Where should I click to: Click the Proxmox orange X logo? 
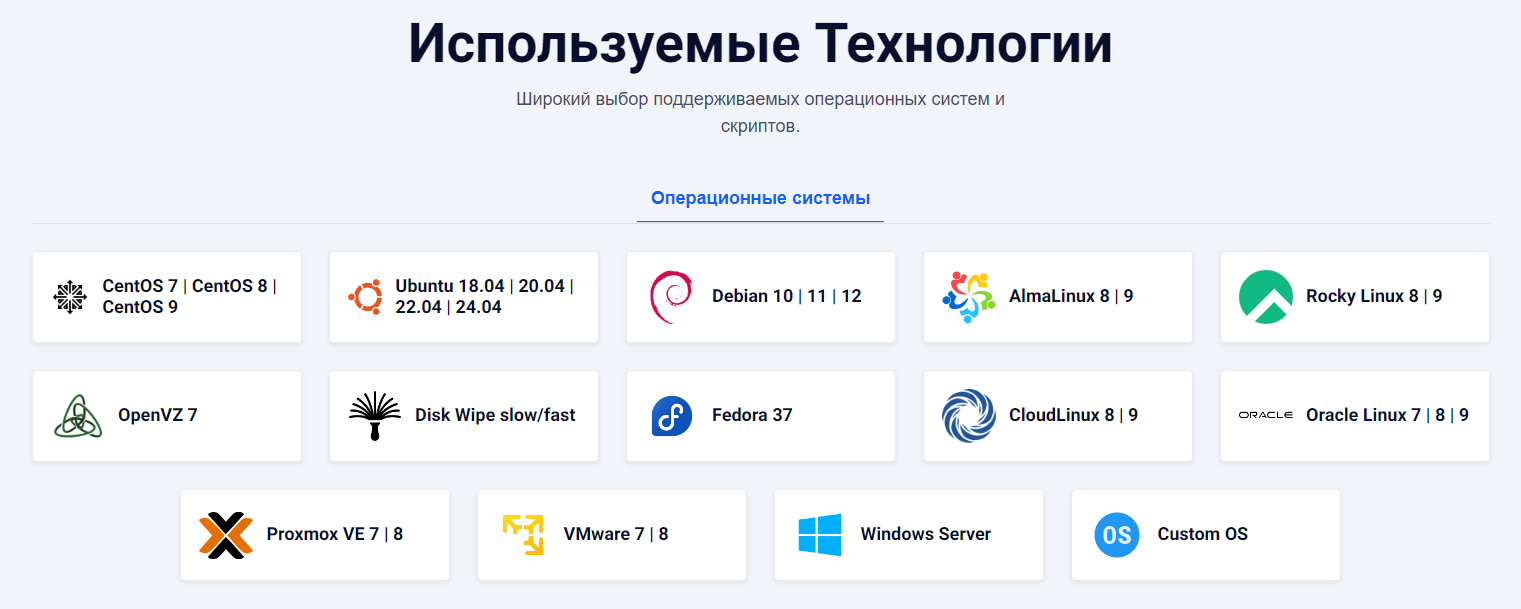226,535
